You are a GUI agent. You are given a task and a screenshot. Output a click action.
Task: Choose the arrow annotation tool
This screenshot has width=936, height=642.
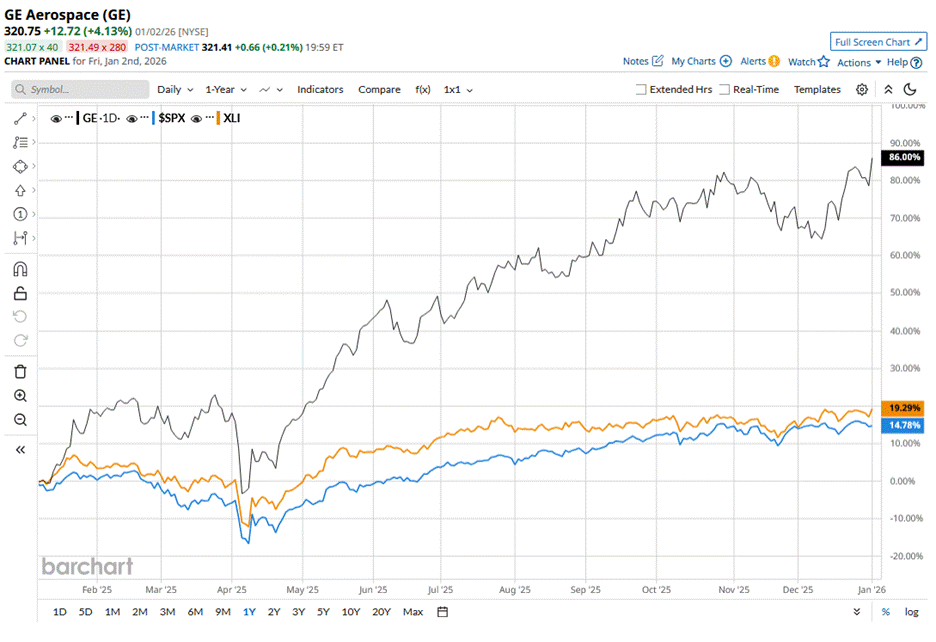coord(20,190)
